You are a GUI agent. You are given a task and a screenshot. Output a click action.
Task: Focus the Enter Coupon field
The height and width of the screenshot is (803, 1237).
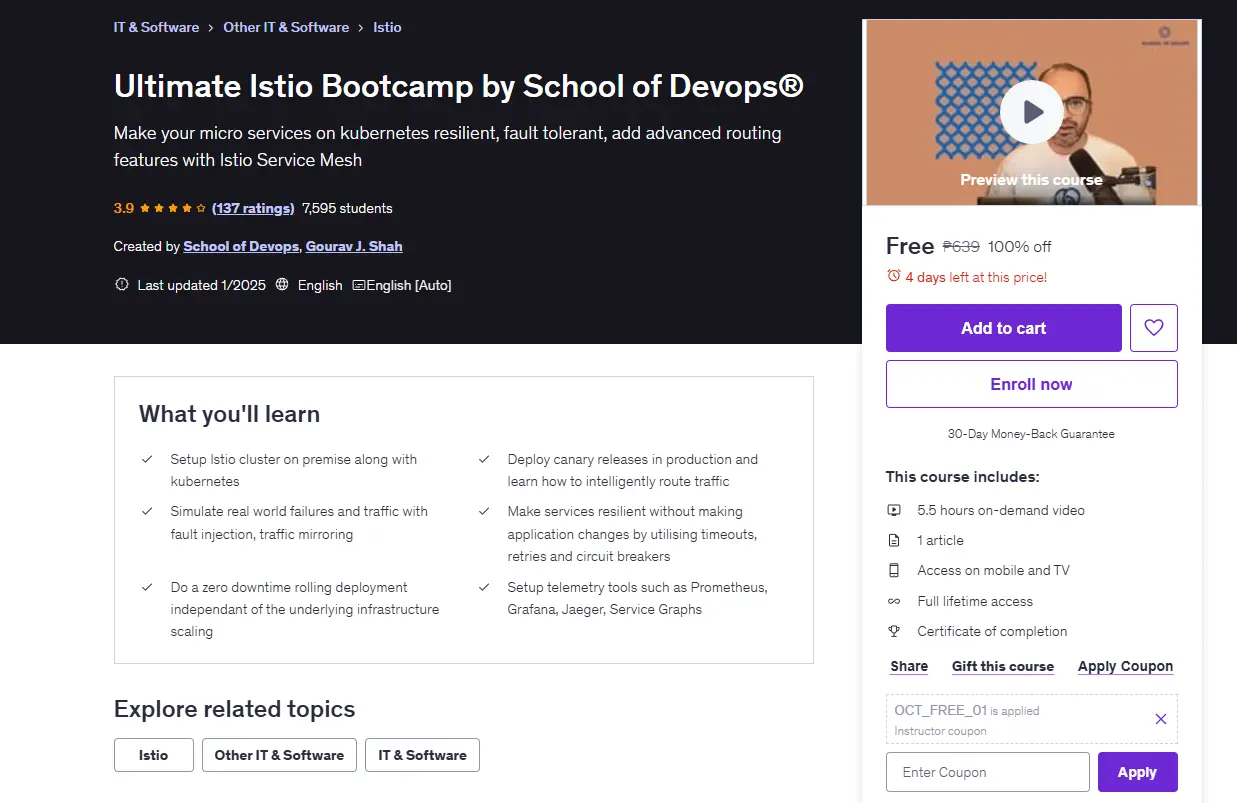988,772
